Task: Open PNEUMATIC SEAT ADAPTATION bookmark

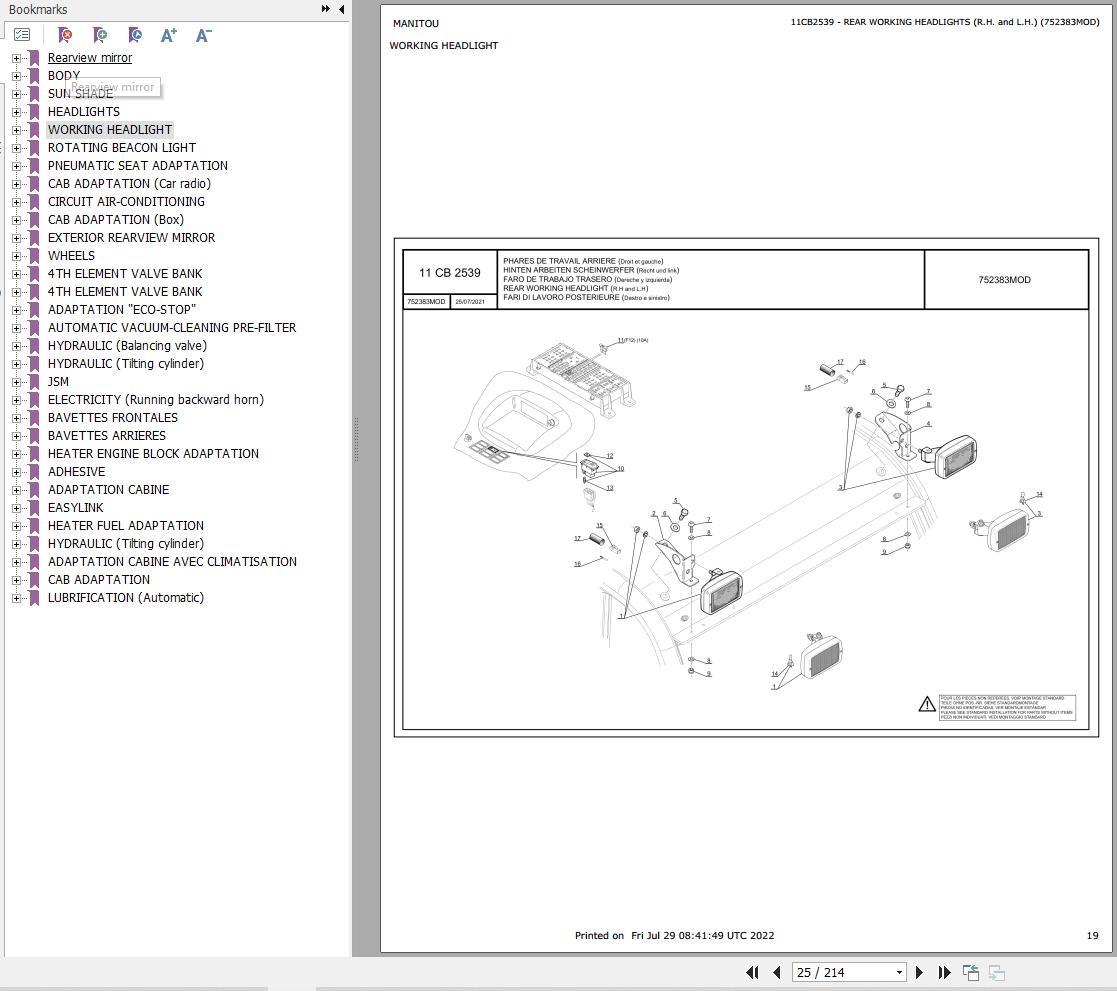Action: 137,165
